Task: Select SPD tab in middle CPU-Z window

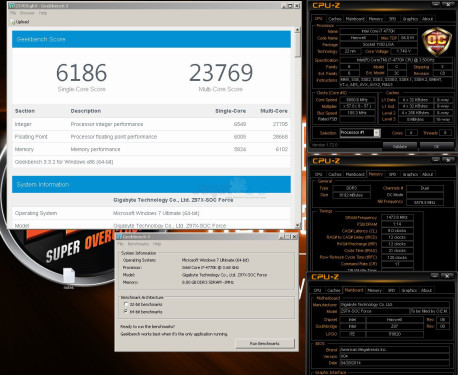Action: [x=392, y=174]
